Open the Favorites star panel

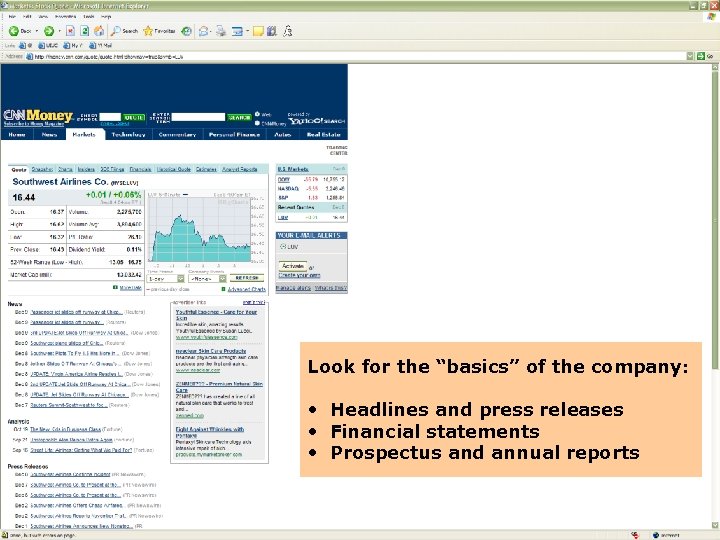[159, 31]
